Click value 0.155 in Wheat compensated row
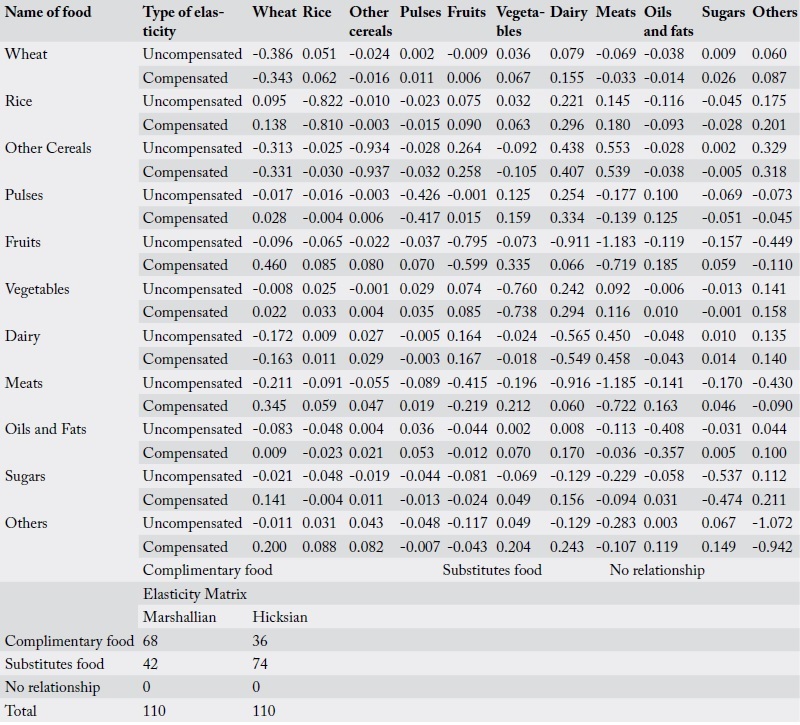This screenshot has width=800, height=725. [x=567, y=78]
